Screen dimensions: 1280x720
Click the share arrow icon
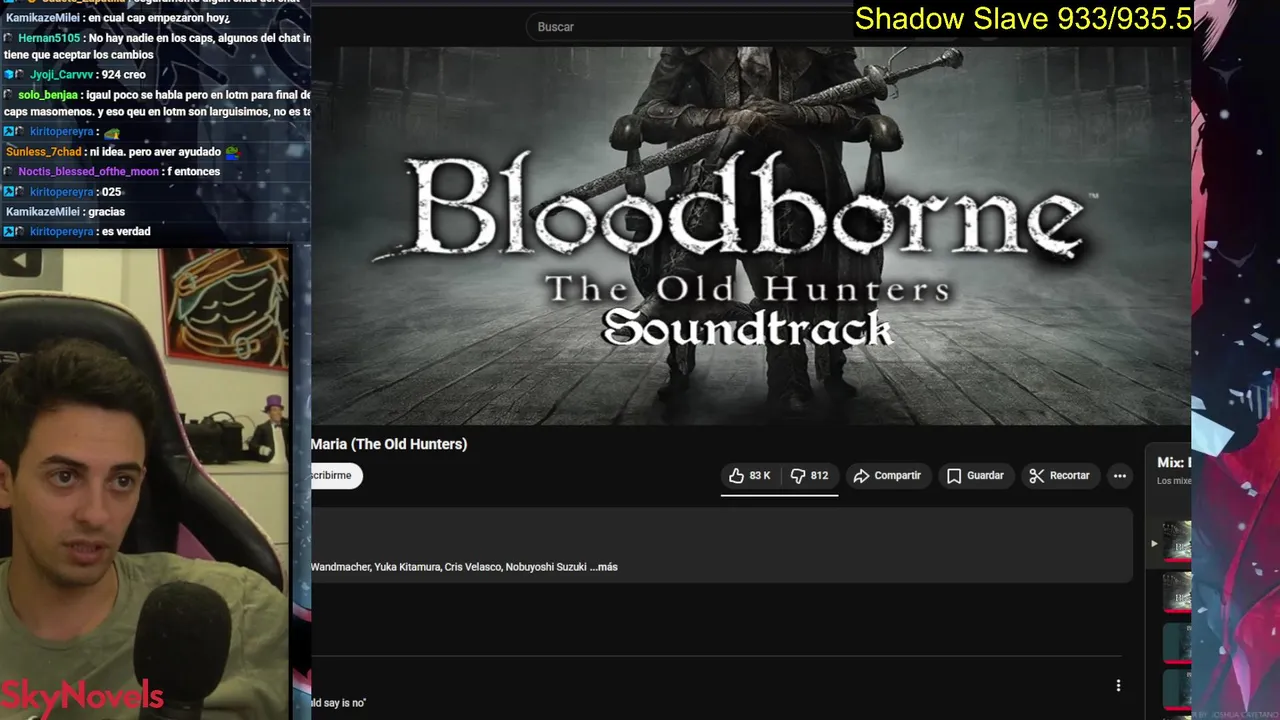click(x=861, y=476)
